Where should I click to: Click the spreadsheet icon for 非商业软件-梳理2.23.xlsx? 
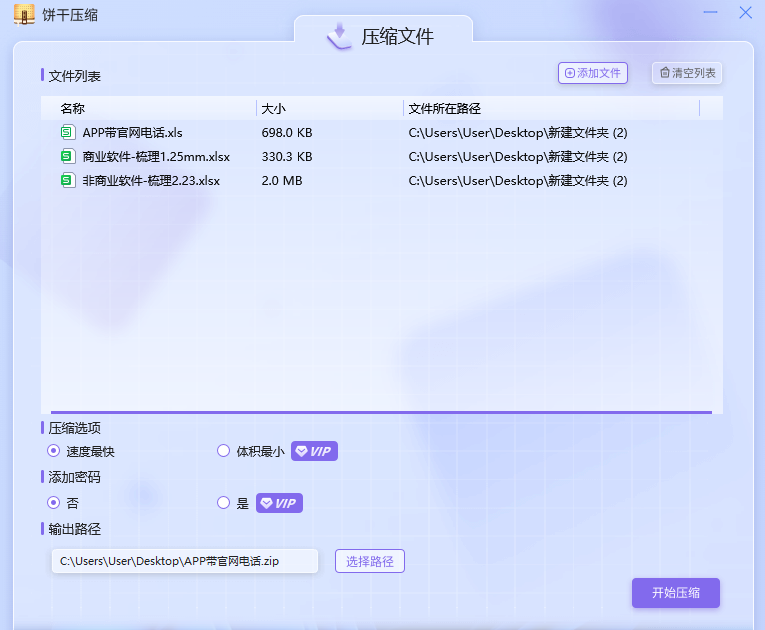point(67,180)
